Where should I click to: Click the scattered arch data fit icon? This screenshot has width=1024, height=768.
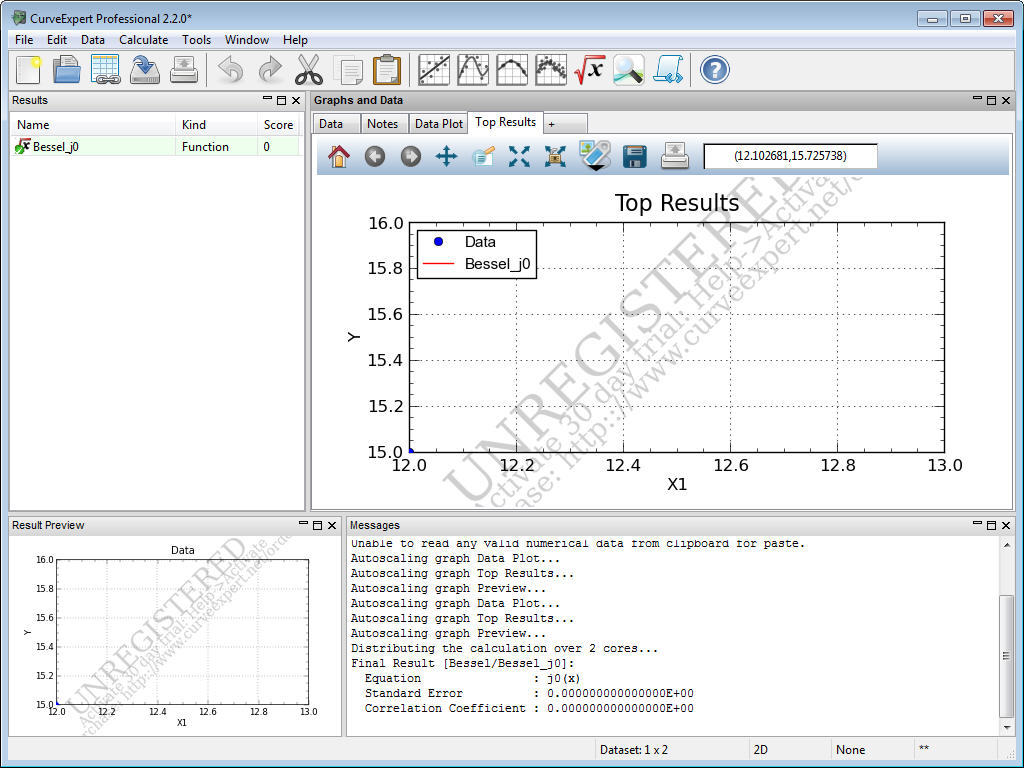551,70
